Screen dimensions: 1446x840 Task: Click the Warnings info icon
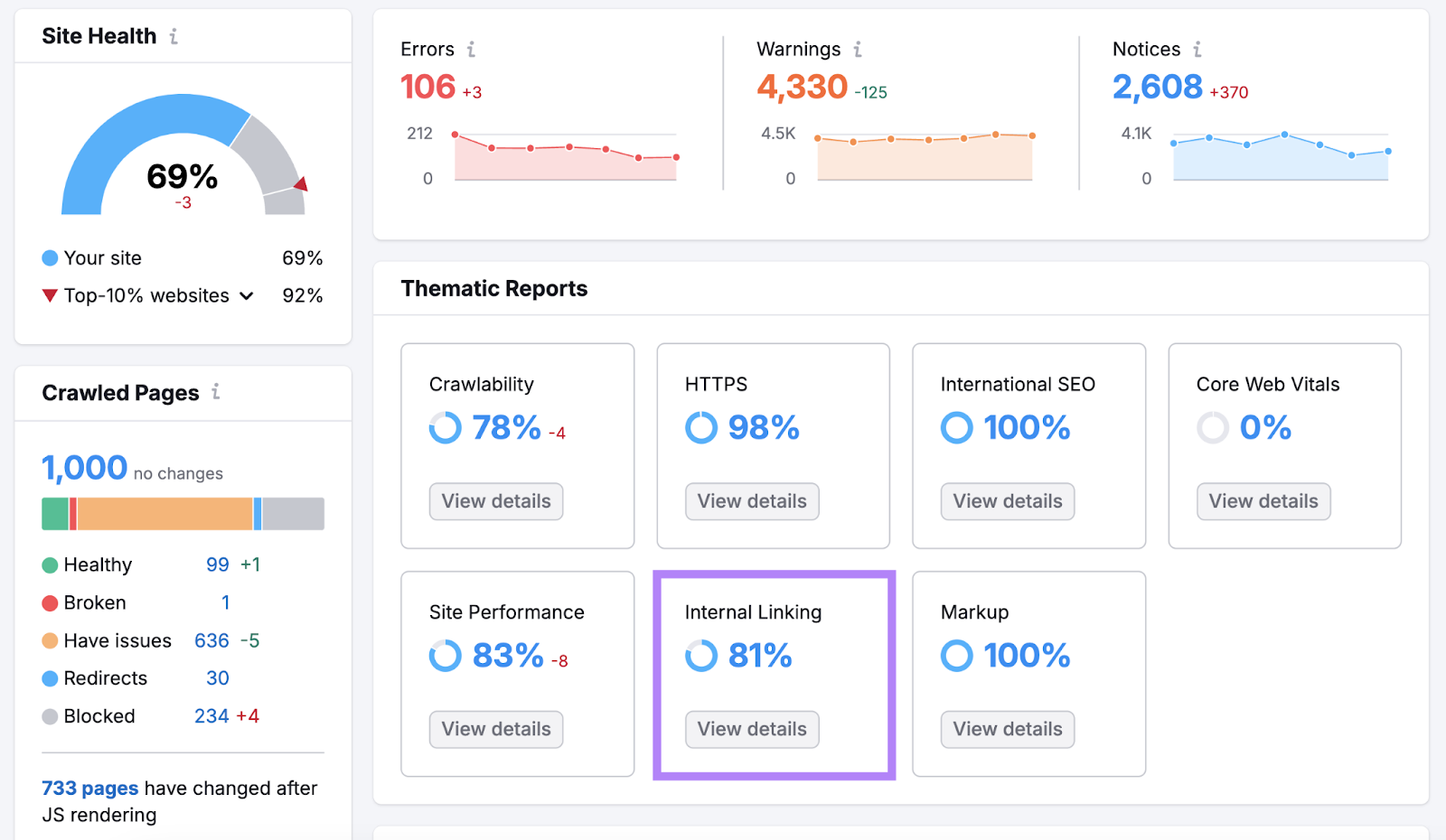[858, 49]
